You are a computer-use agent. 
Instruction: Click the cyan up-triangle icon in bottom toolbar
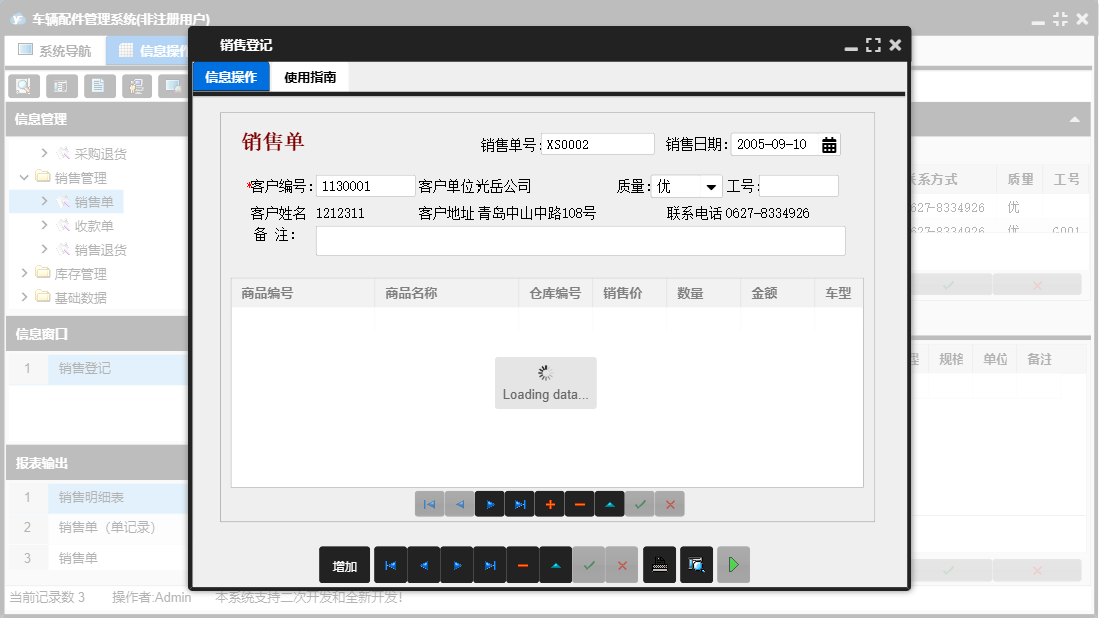[x=555, y=565]
